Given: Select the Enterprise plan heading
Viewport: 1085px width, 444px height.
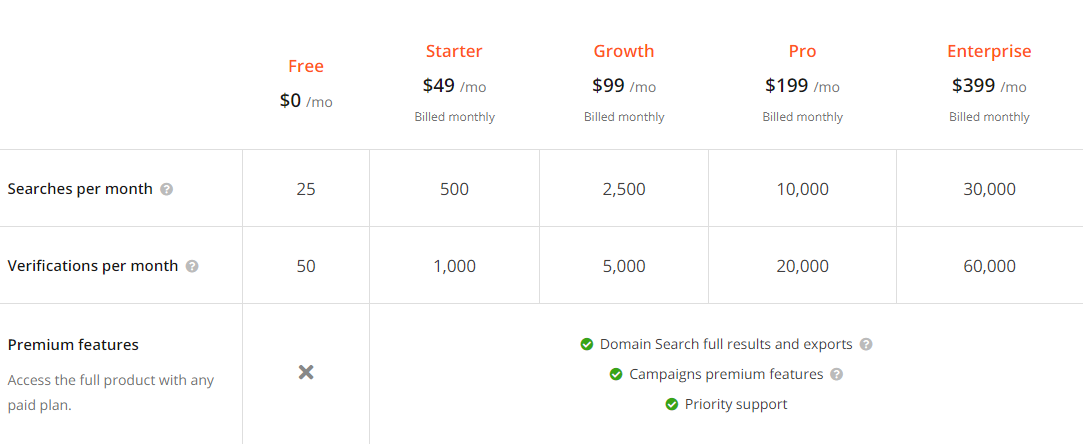Looking at the screenshot, I should pos(989,51).
